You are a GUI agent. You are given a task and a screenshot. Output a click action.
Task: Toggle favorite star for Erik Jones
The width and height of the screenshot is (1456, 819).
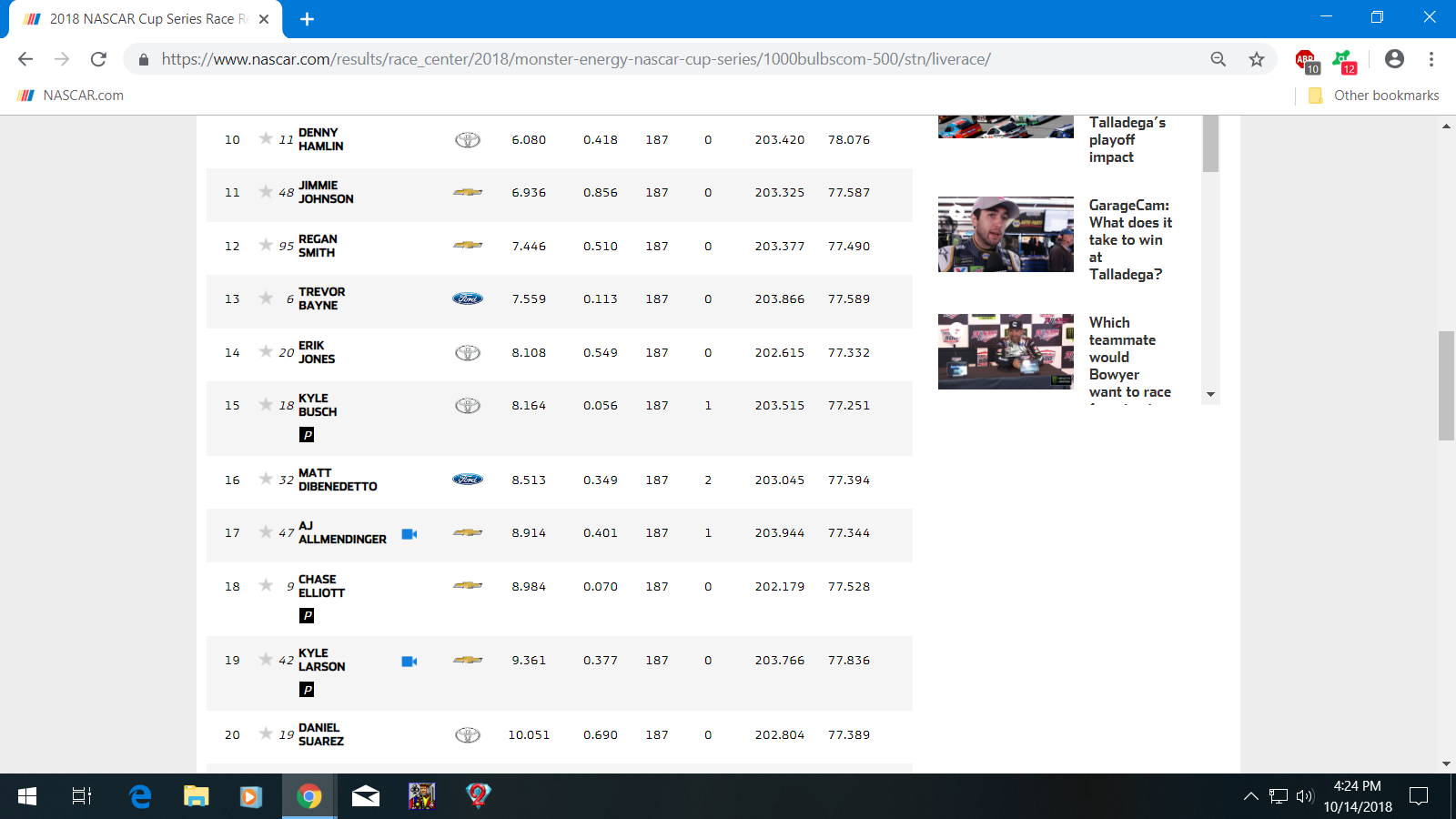(266, 351)
